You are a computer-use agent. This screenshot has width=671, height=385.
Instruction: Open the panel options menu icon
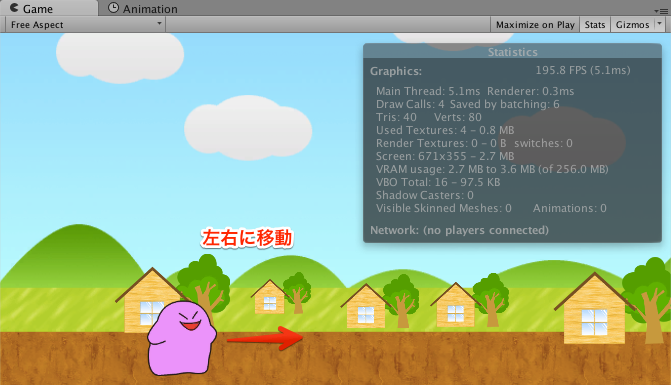click(x=661, y=11)
